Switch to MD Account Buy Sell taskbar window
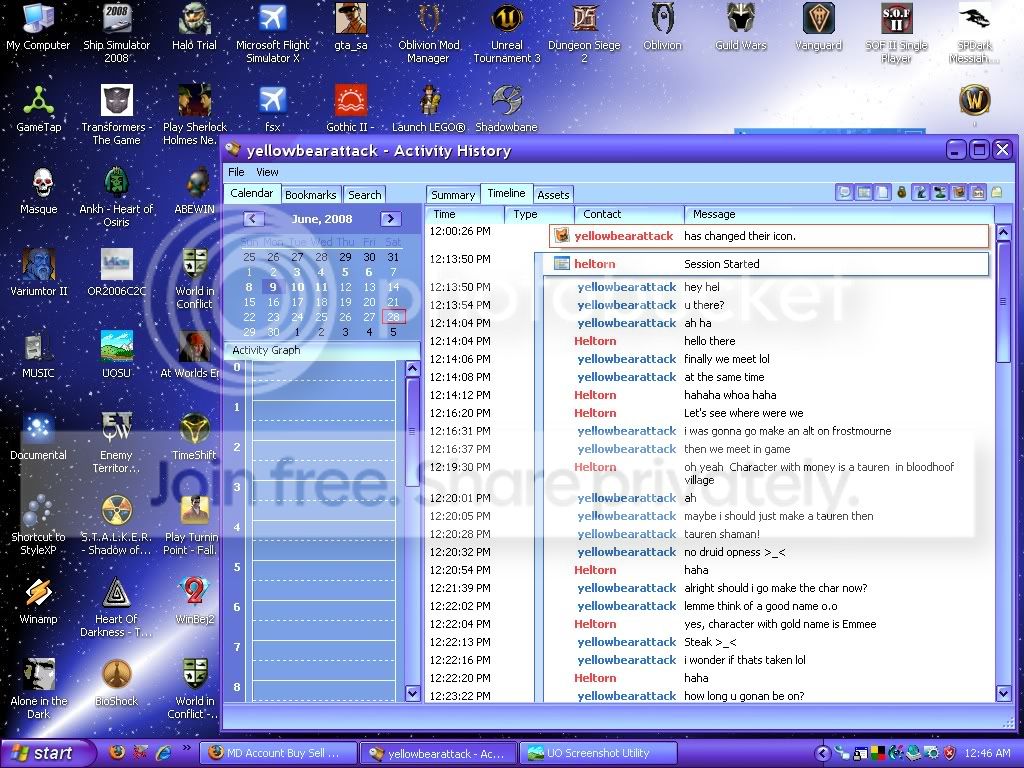 [277, 753]
